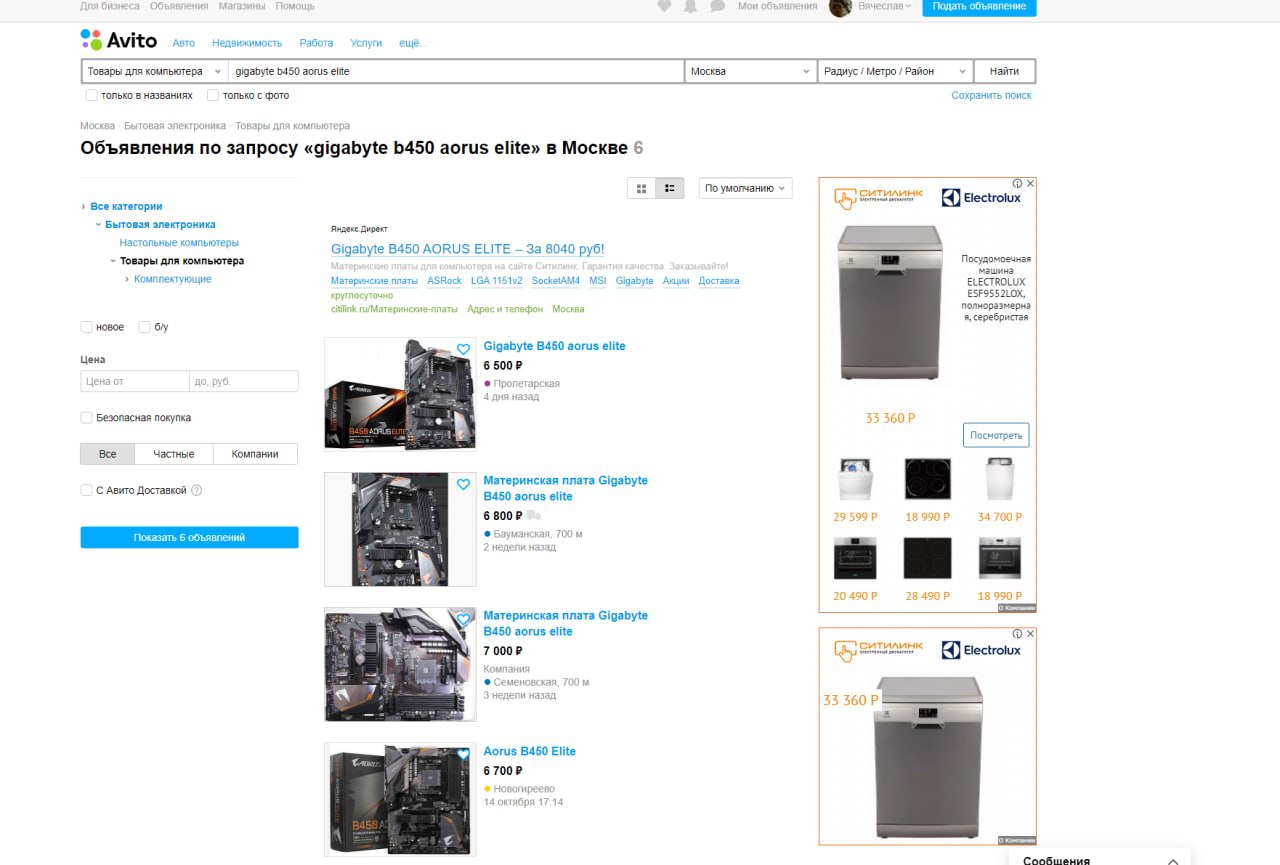The height and width of the screenshot is (865, 1280).
Task: Click delivery truck icon beside 6 800 ₽
Action: click(x=534, y=516)
